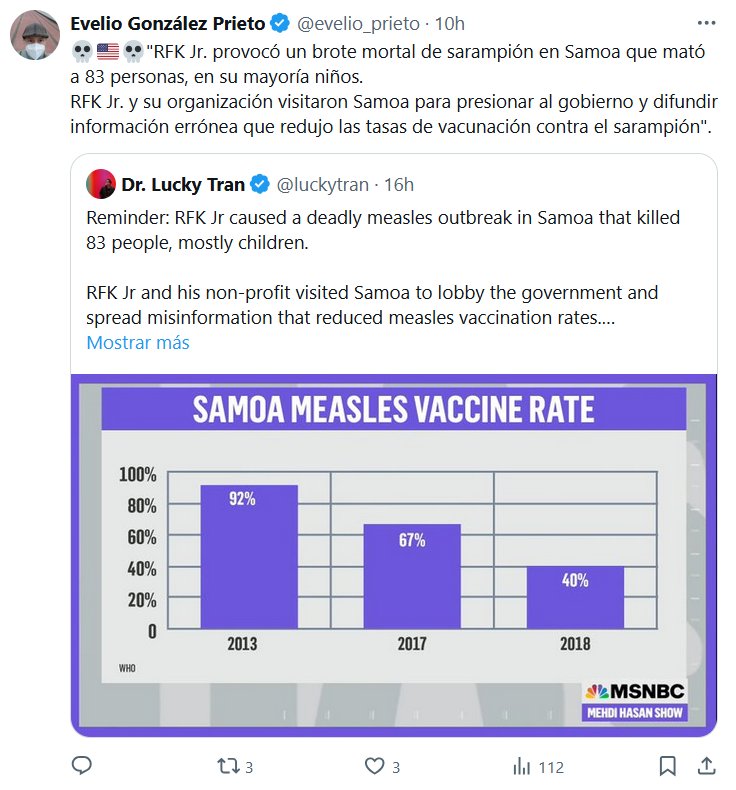
Task: Like the tweet with the heart icon
Action: [375, 767]
